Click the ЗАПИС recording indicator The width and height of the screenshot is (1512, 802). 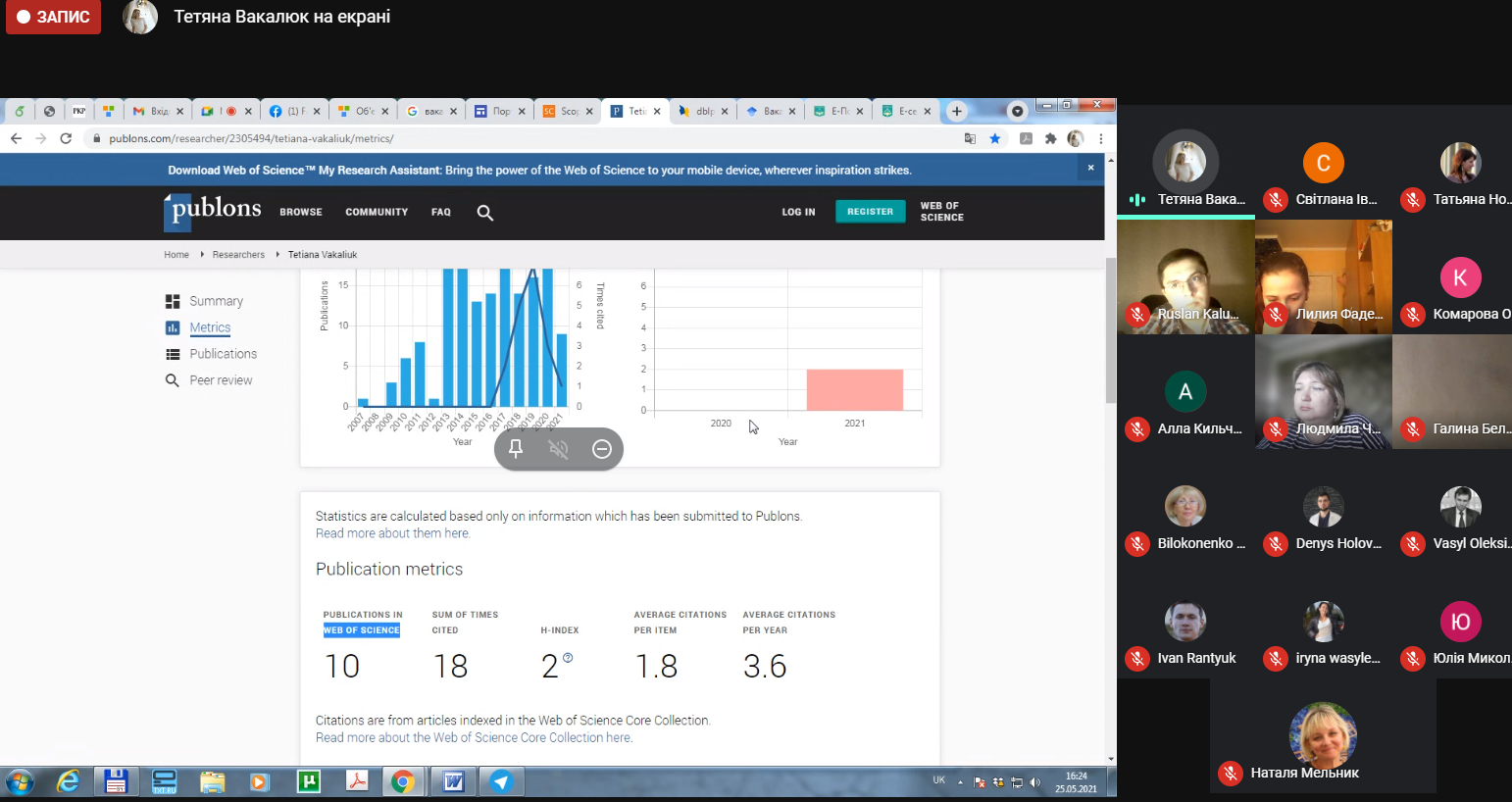click(54, 17)
